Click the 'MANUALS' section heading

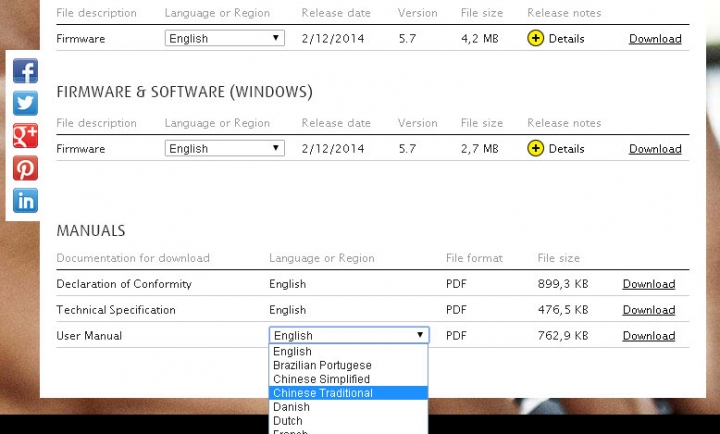pyautogui.click(x=90, y=230)
